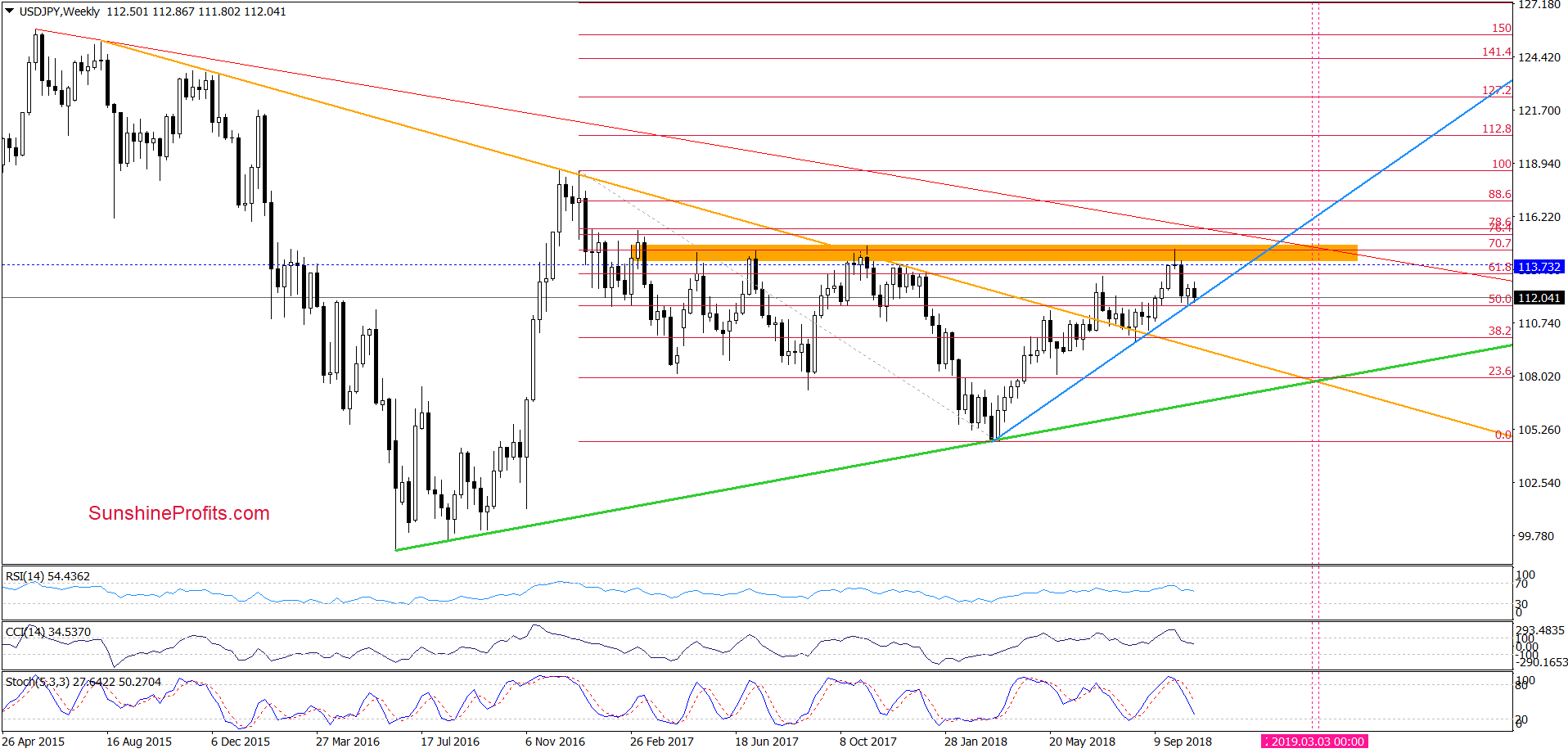Select the Fibonacci 38.2 level label

1500,331
